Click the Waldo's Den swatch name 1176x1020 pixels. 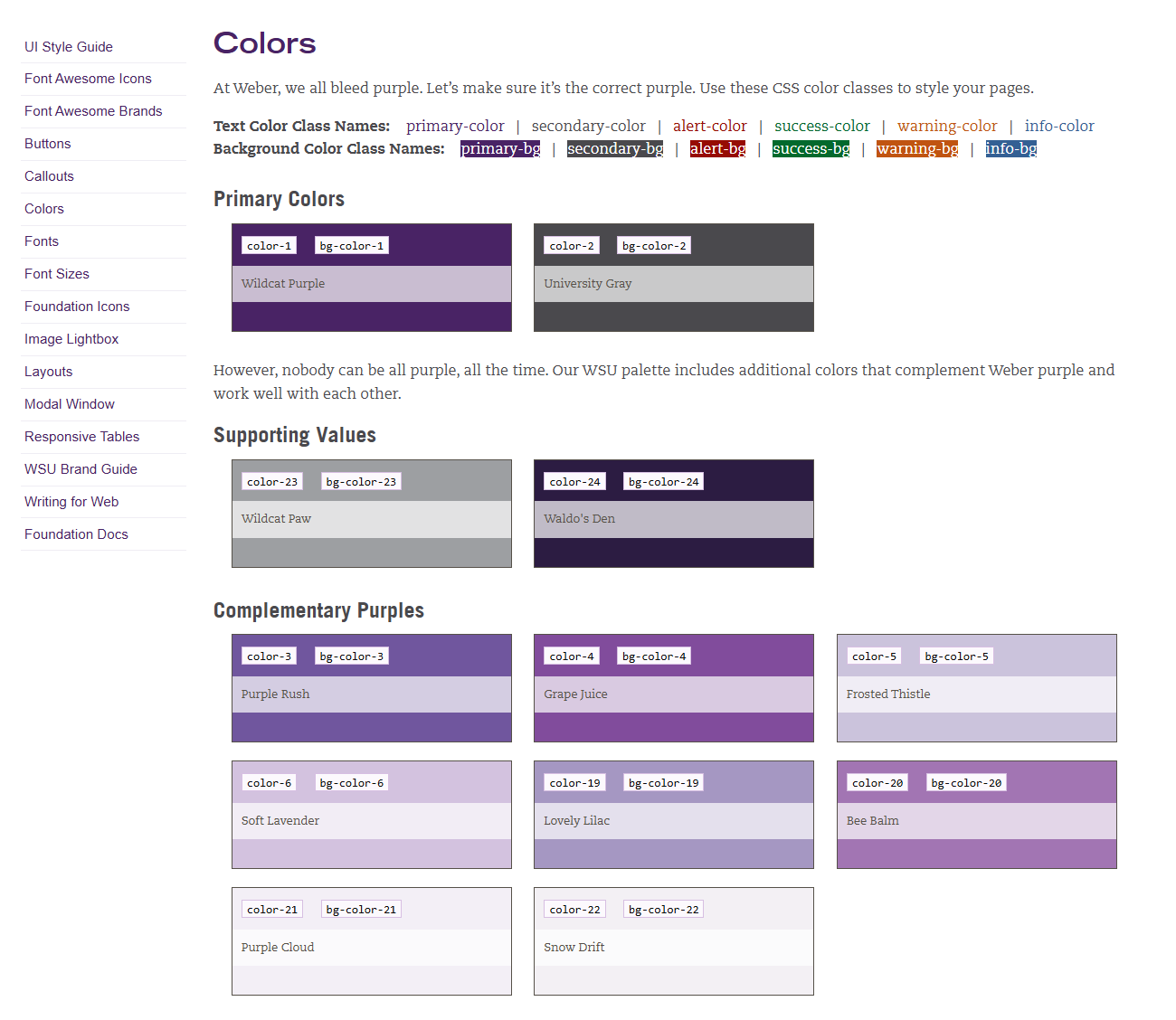579,519
